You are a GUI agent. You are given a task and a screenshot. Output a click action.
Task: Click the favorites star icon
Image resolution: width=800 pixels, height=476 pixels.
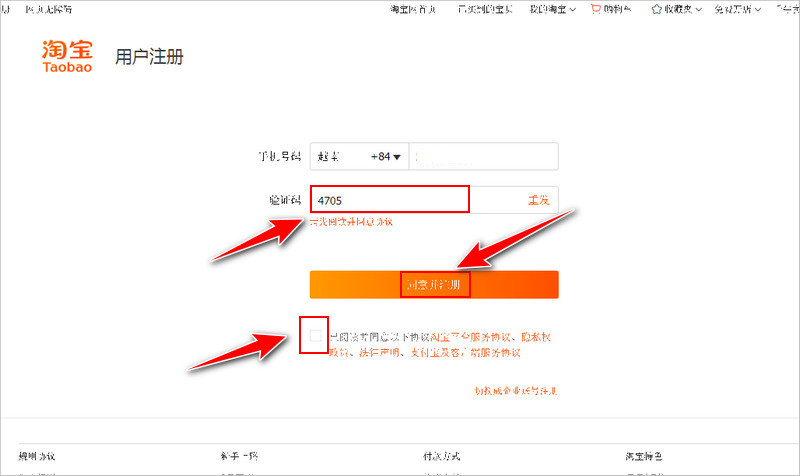click(656, 9)
